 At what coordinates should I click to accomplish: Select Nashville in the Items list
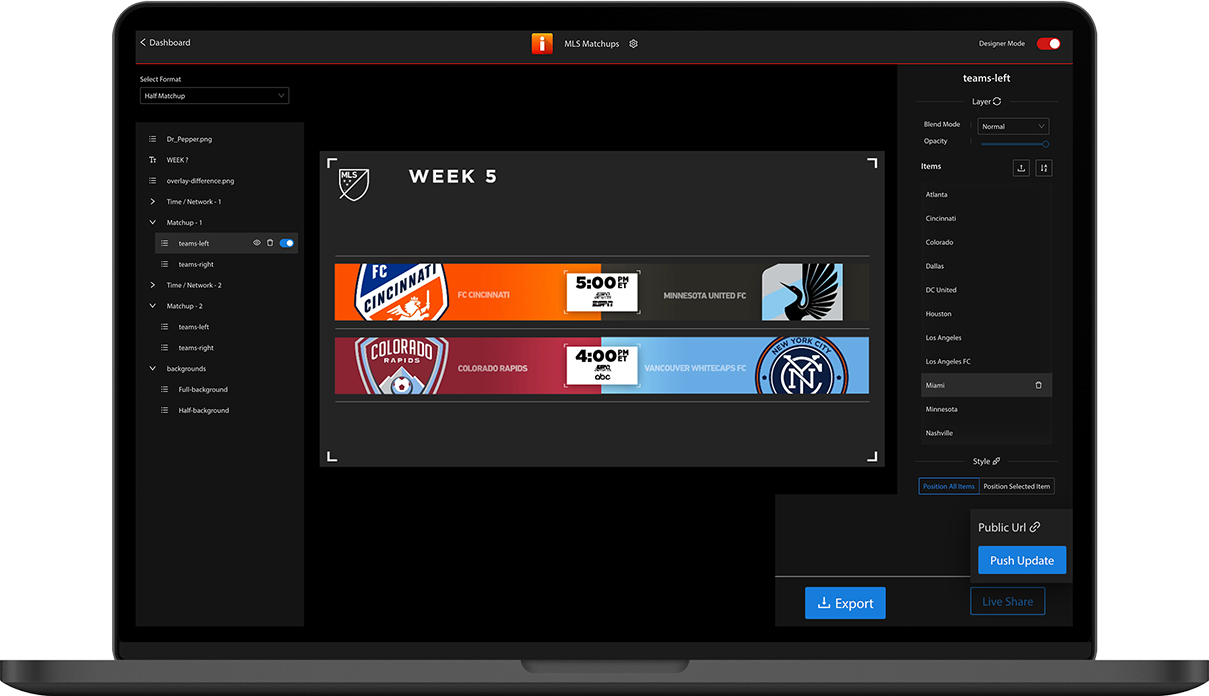click(986, 433)
